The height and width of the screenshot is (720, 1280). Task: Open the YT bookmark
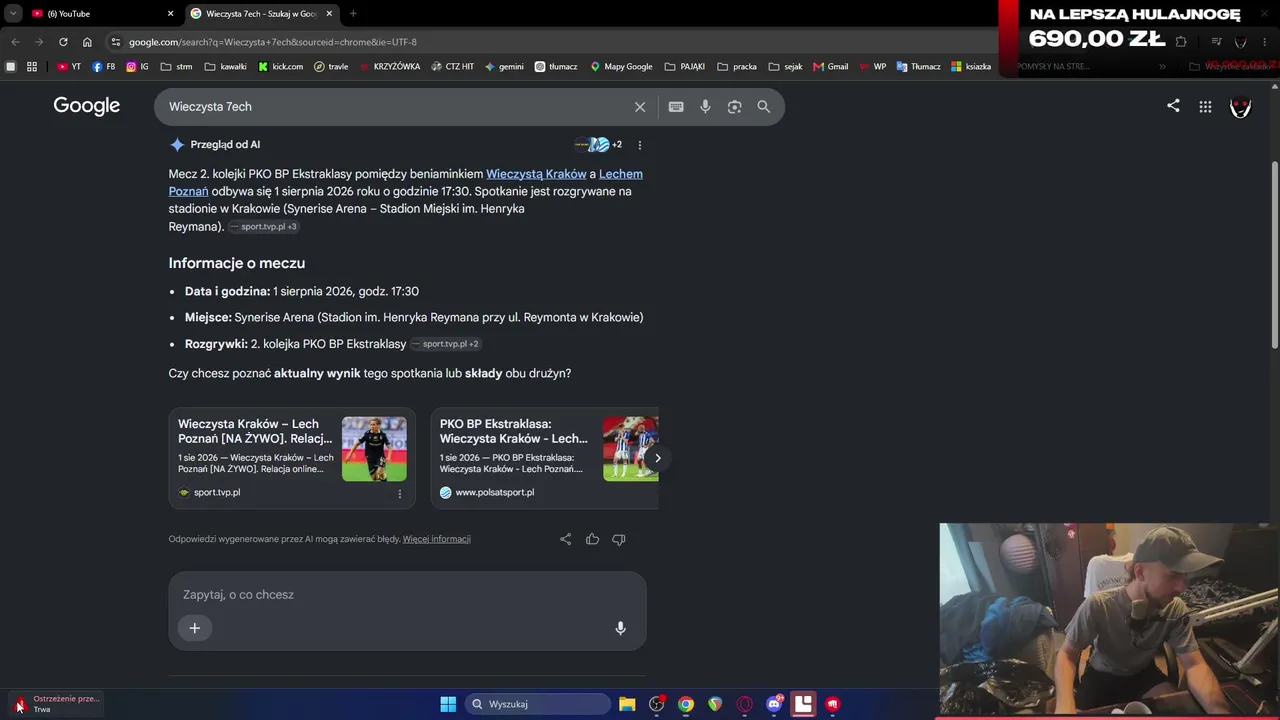[x=69, y=67]
